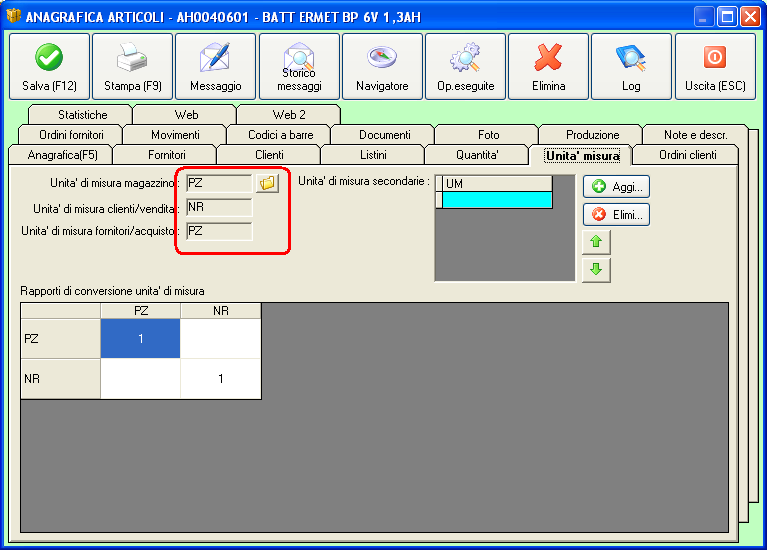Screen dimensions: 767x550
Task: Open Codici a barre tab
Action: coord(280,135)
